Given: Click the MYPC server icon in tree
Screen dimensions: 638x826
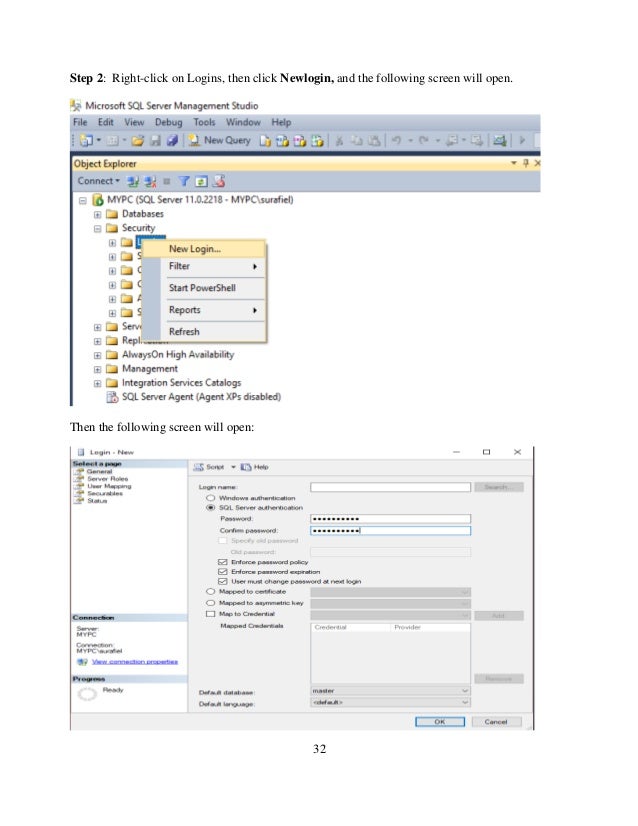Looking at the screenshot, I should [98, 200].
